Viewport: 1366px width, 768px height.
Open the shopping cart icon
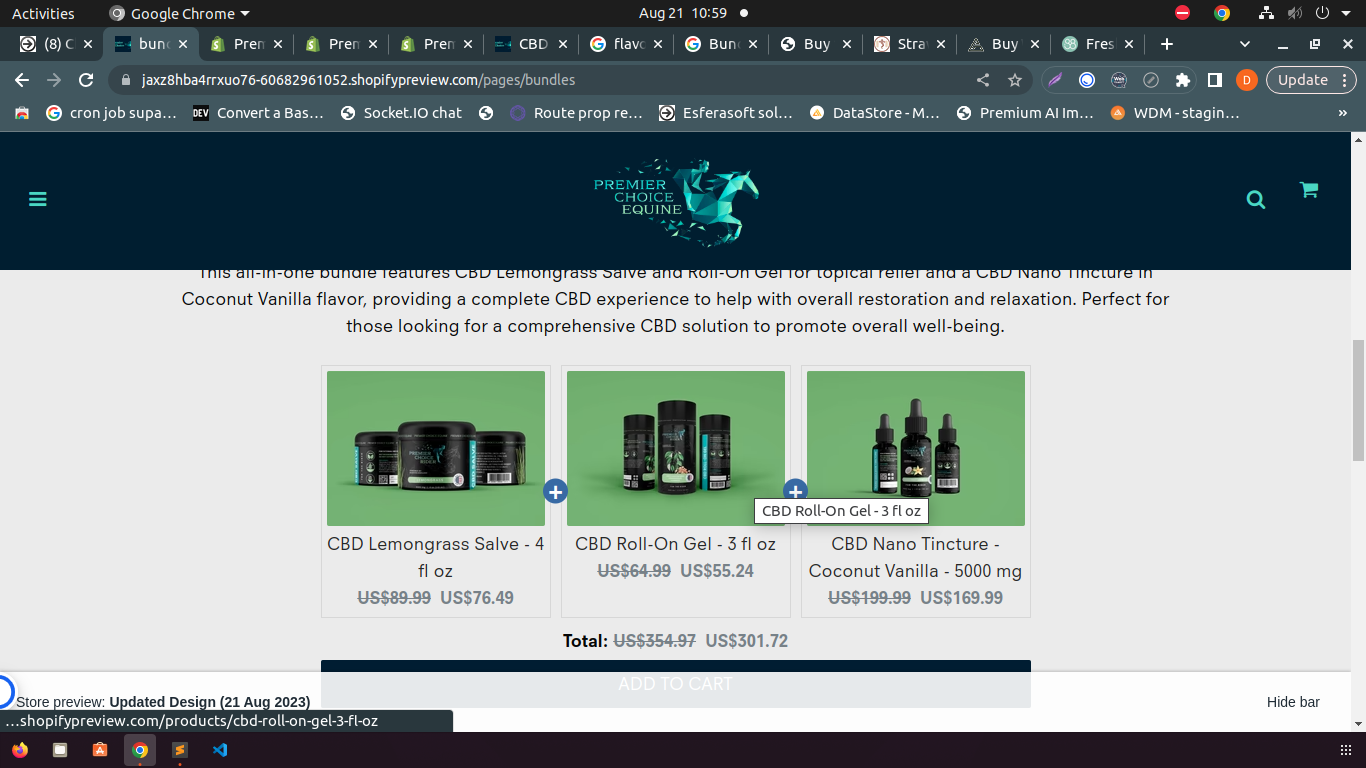coord(1308,190)
